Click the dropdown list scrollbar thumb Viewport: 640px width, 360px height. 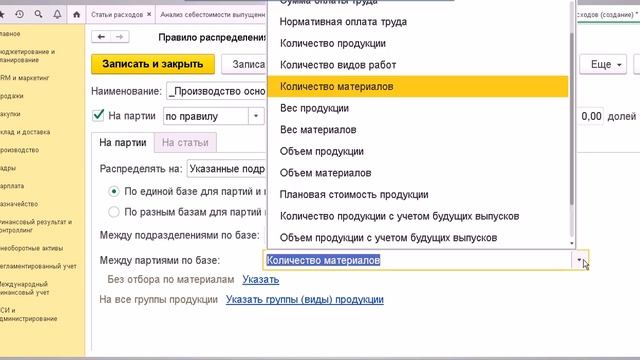pos(572,118)
